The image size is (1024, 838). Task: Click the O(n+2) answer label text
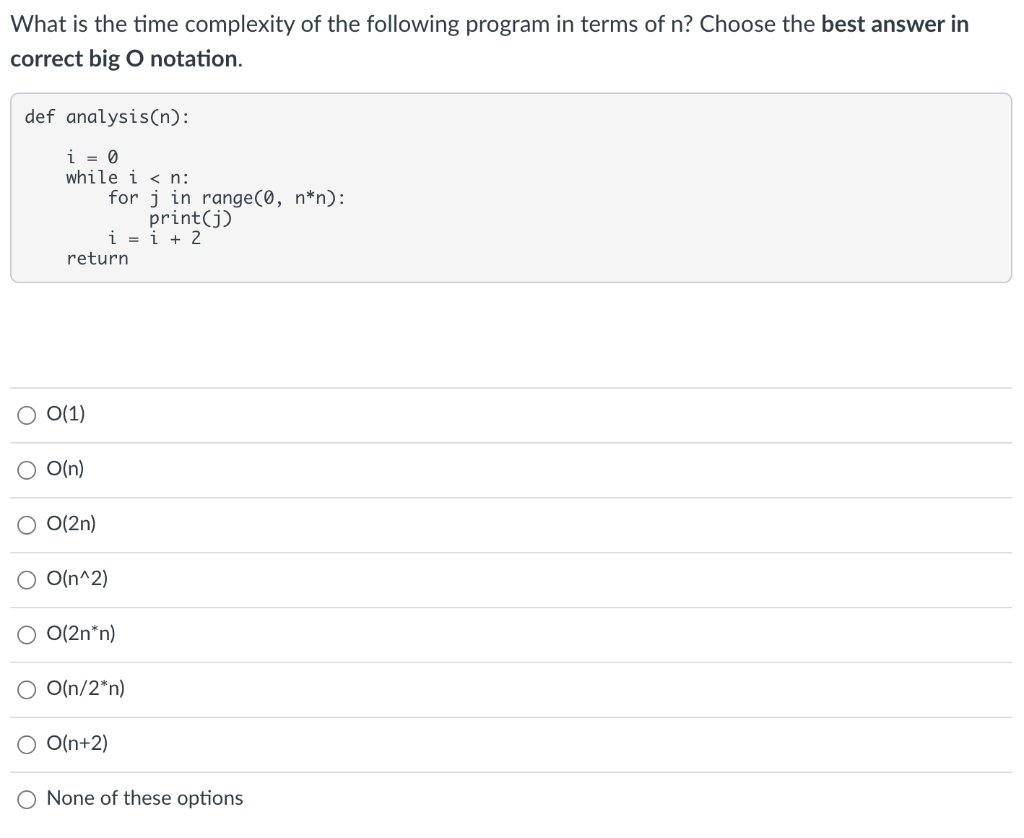[77, 743]
